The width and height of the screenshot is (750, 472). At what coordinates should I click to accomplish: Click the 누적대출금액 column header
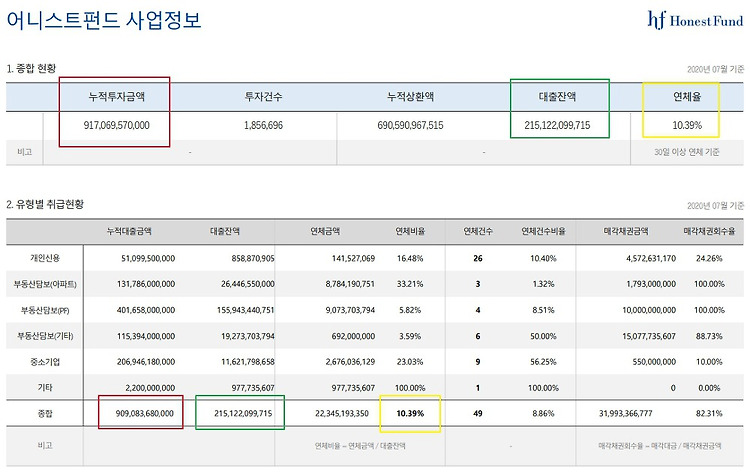coord(129,231)
